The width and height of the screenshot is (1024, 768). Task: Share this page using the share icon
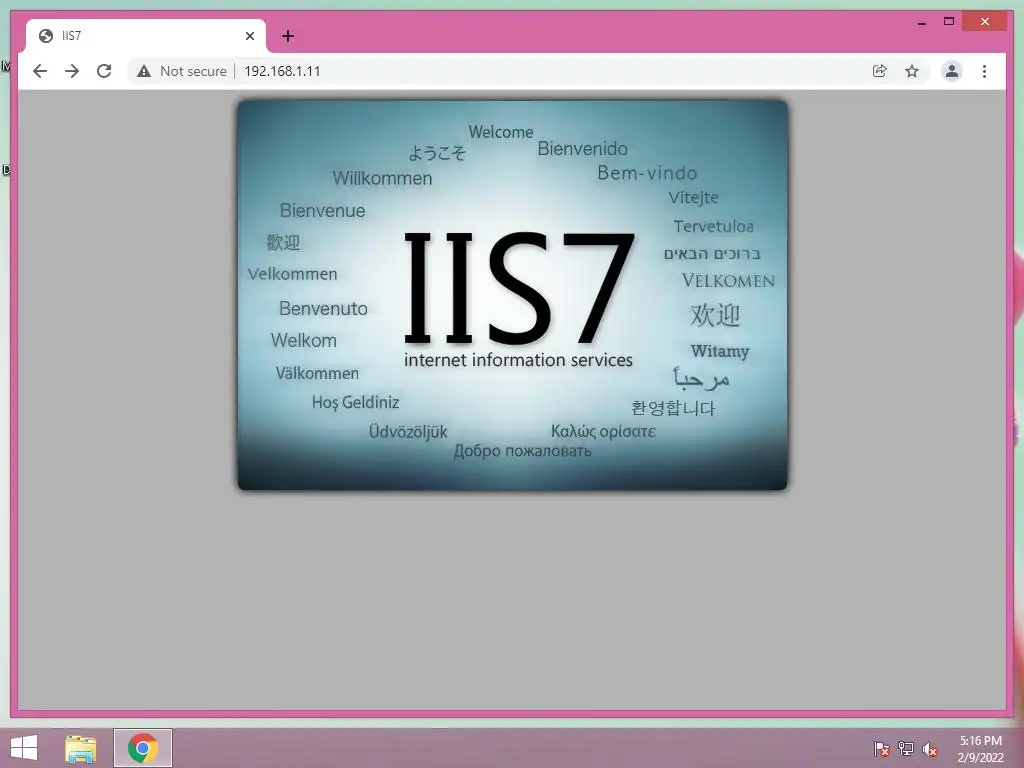click(880, 71)
